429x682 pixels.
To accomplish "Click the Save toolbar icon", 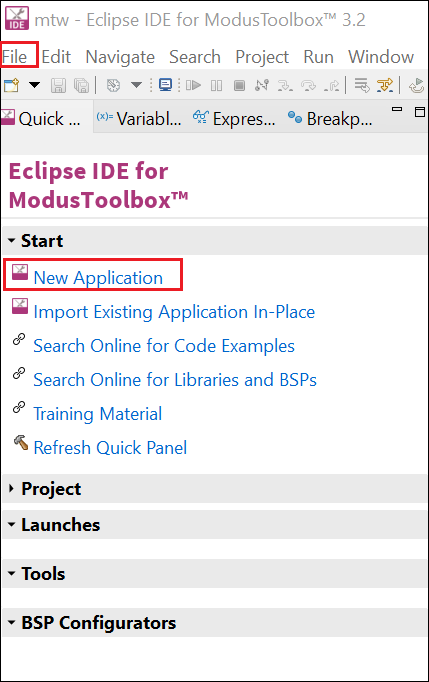I will [x=58, y=85].
